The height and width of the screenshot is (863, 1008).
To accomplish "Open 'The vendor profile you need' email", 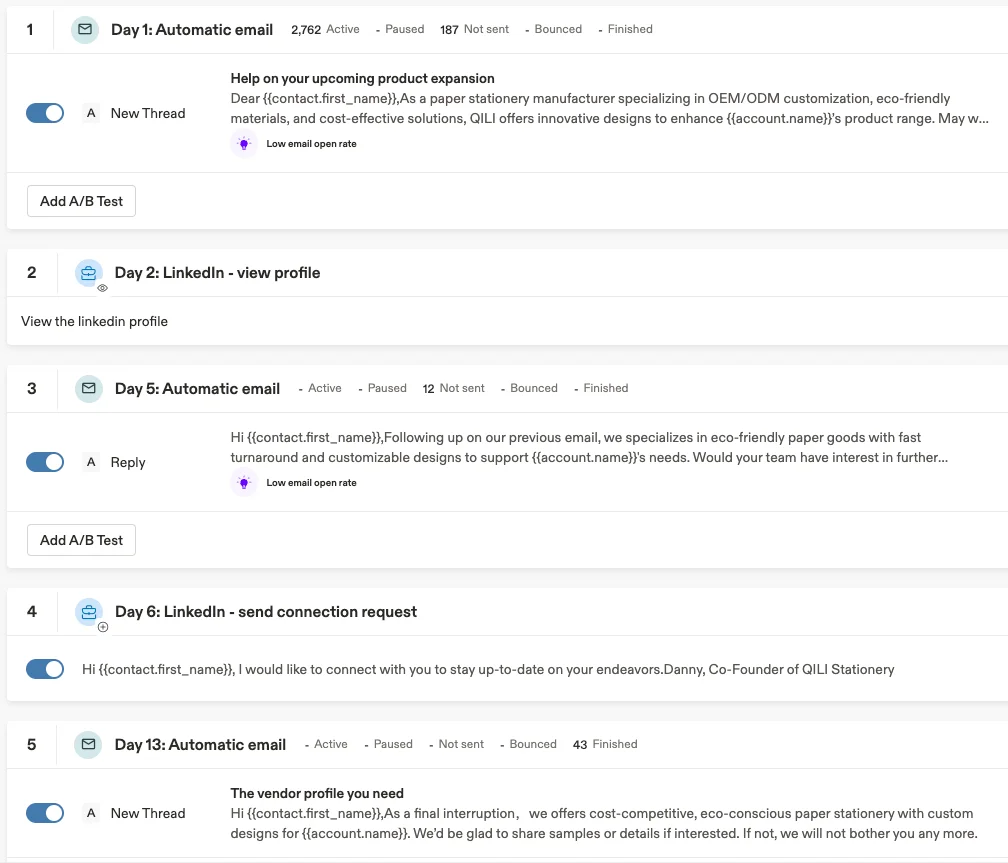I will click(317, 793).
